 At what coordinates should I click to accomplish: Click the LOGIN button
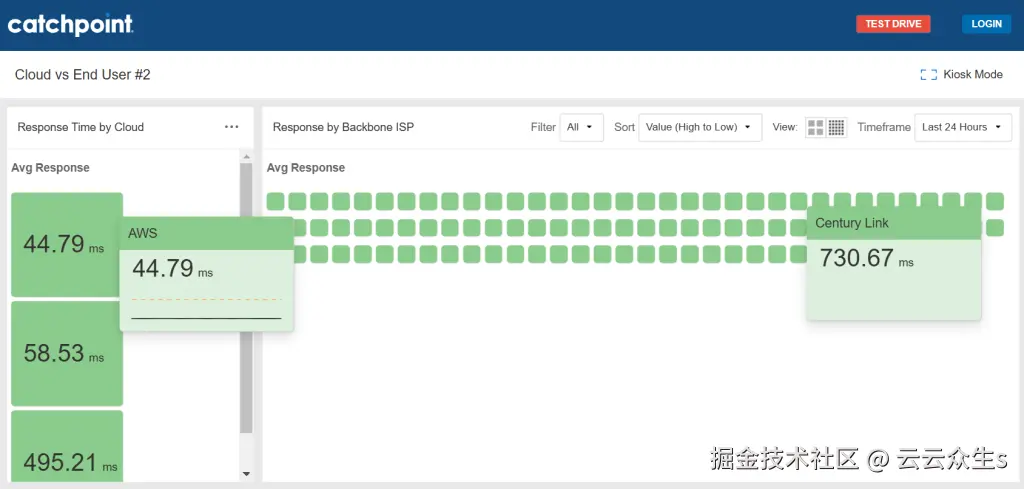(986, 24)
